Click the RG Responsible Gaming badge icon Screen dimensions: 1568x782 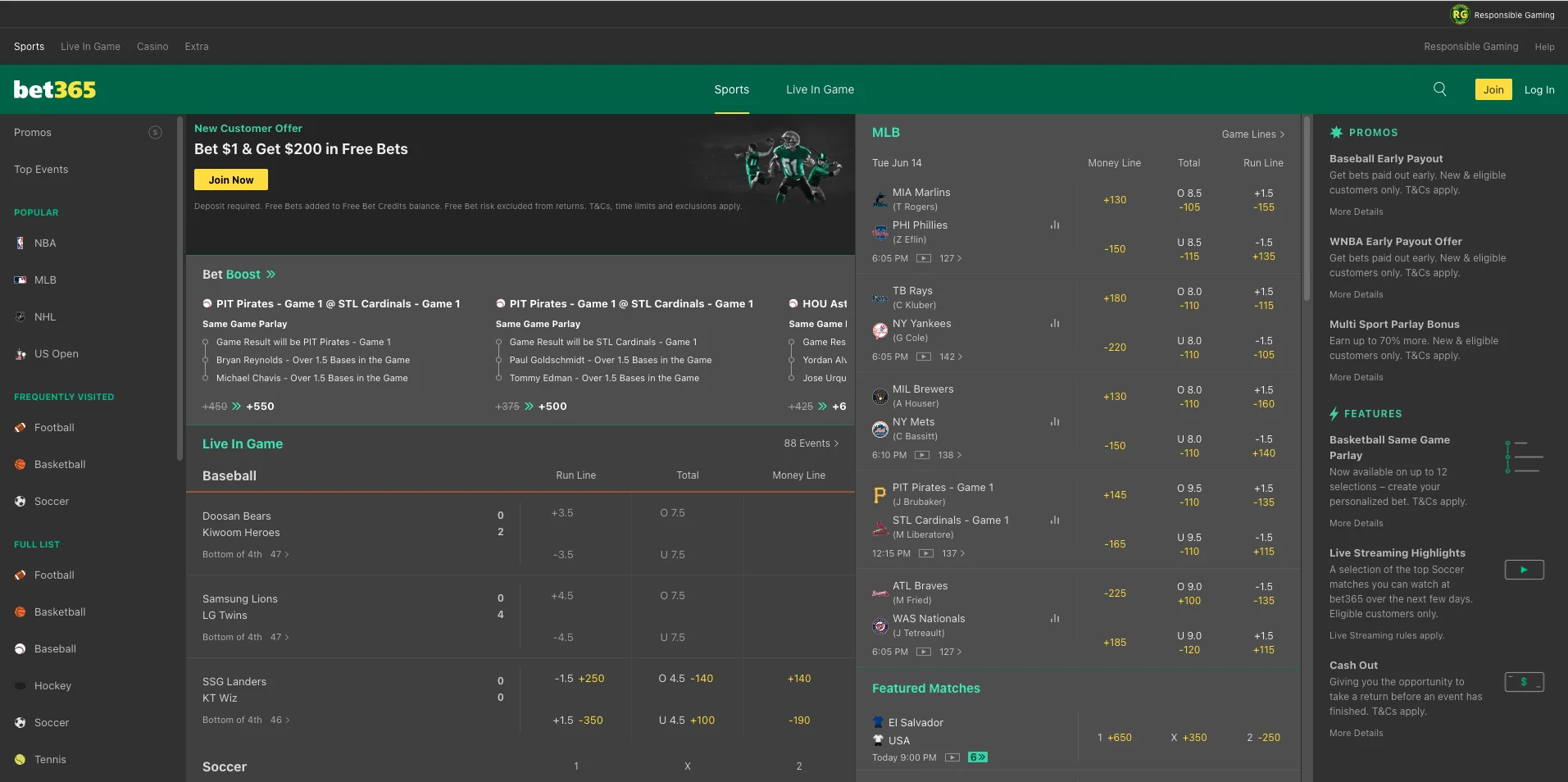point(1460,14)
